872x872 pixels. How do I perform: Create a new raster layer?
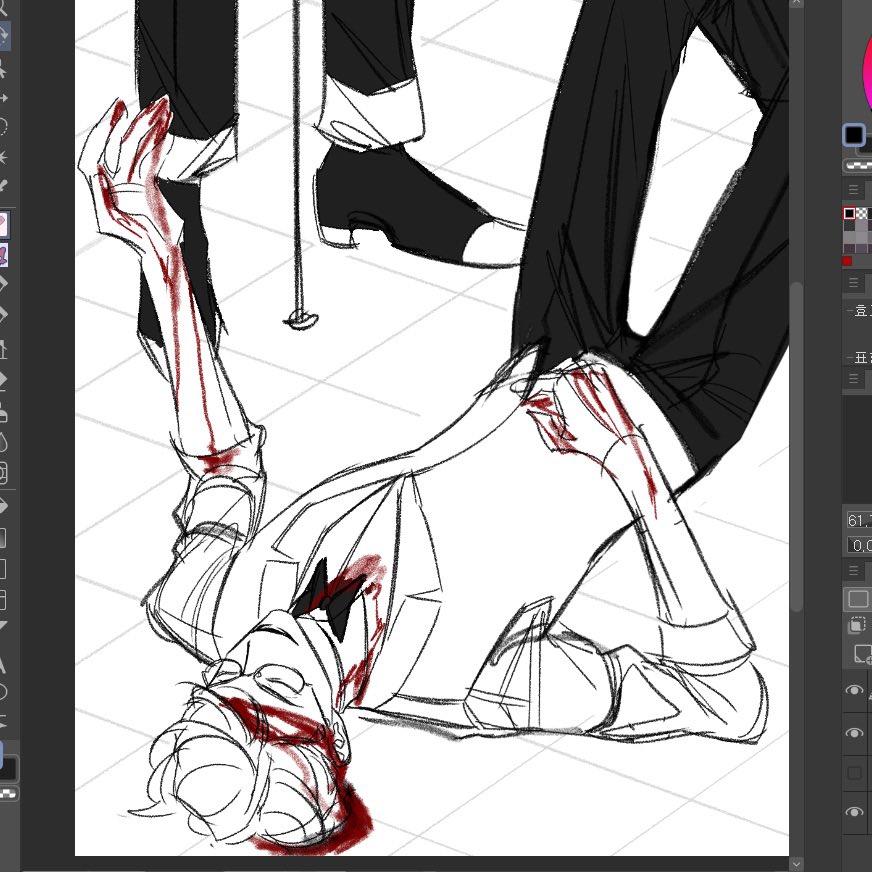[x=863, y=654]
